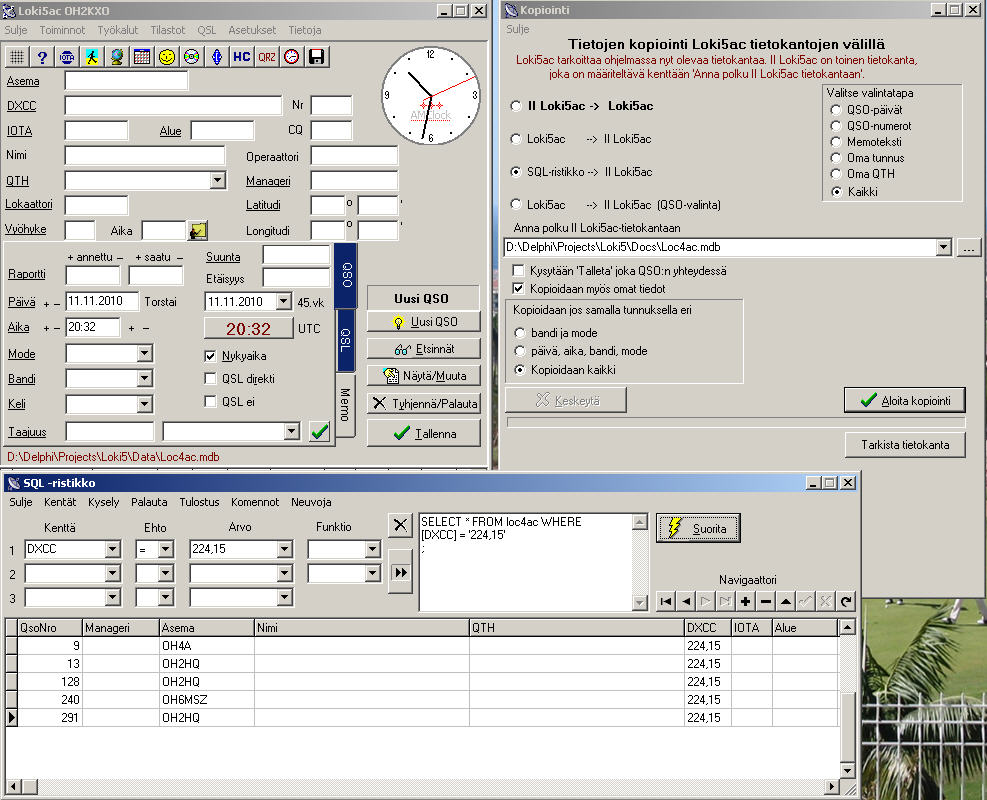
Task: Open the Tilastot menu
Action: 167,31
